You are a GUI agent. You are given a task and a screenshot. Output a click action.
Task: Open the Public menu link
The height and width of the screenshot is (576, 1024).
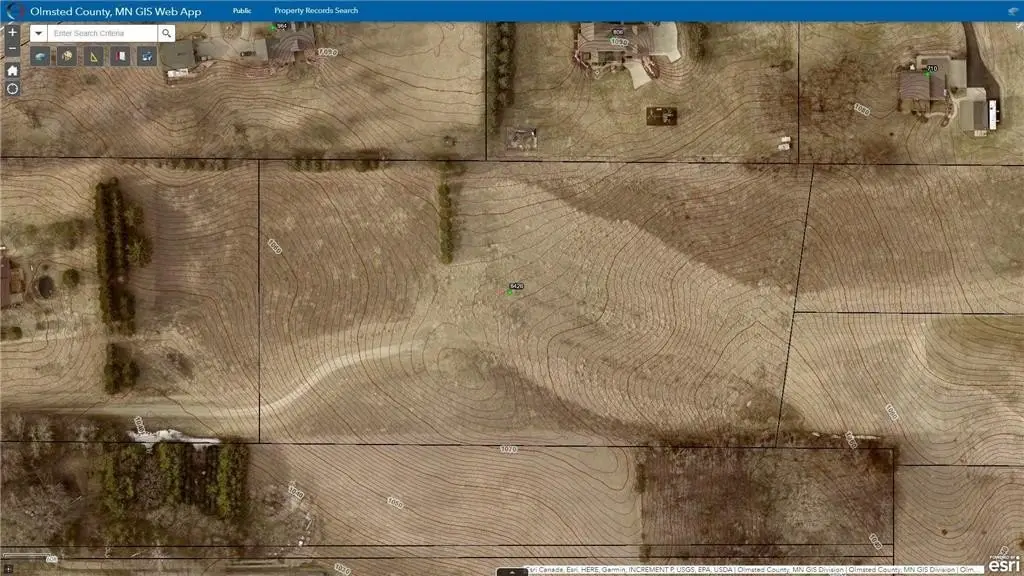point(242,11)
